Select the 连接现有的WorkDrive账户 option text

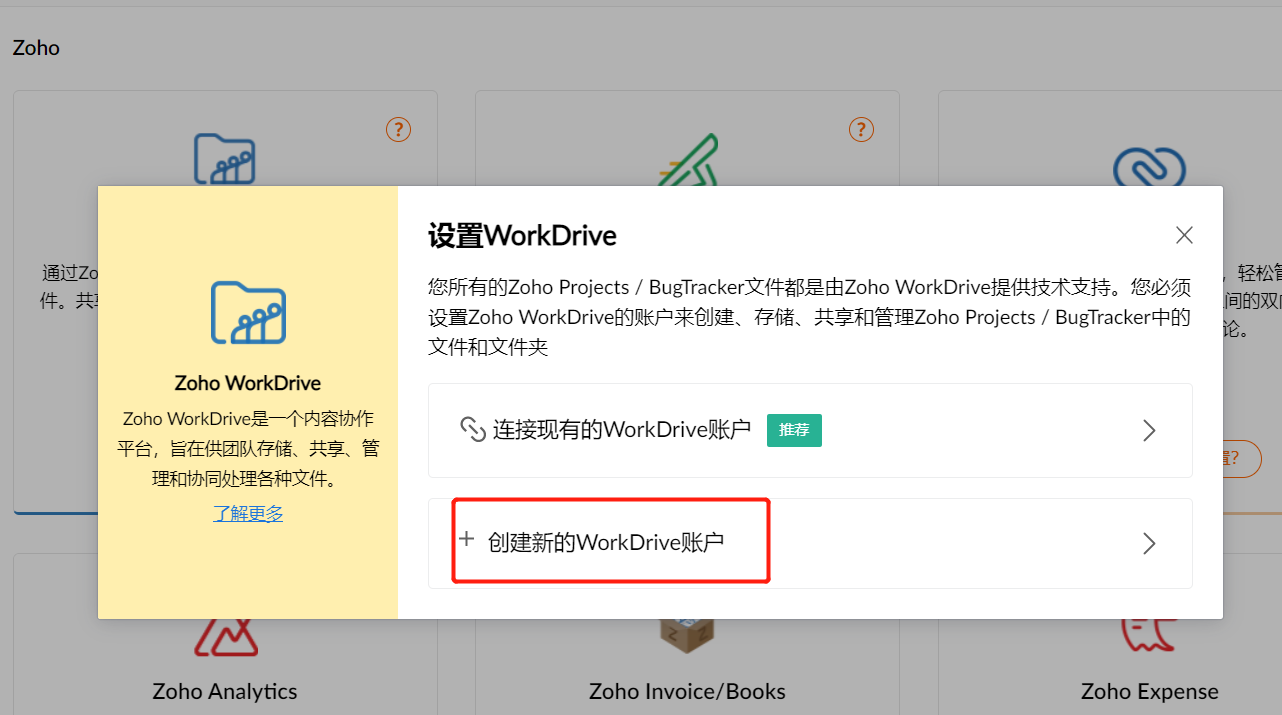click(621, 430)
